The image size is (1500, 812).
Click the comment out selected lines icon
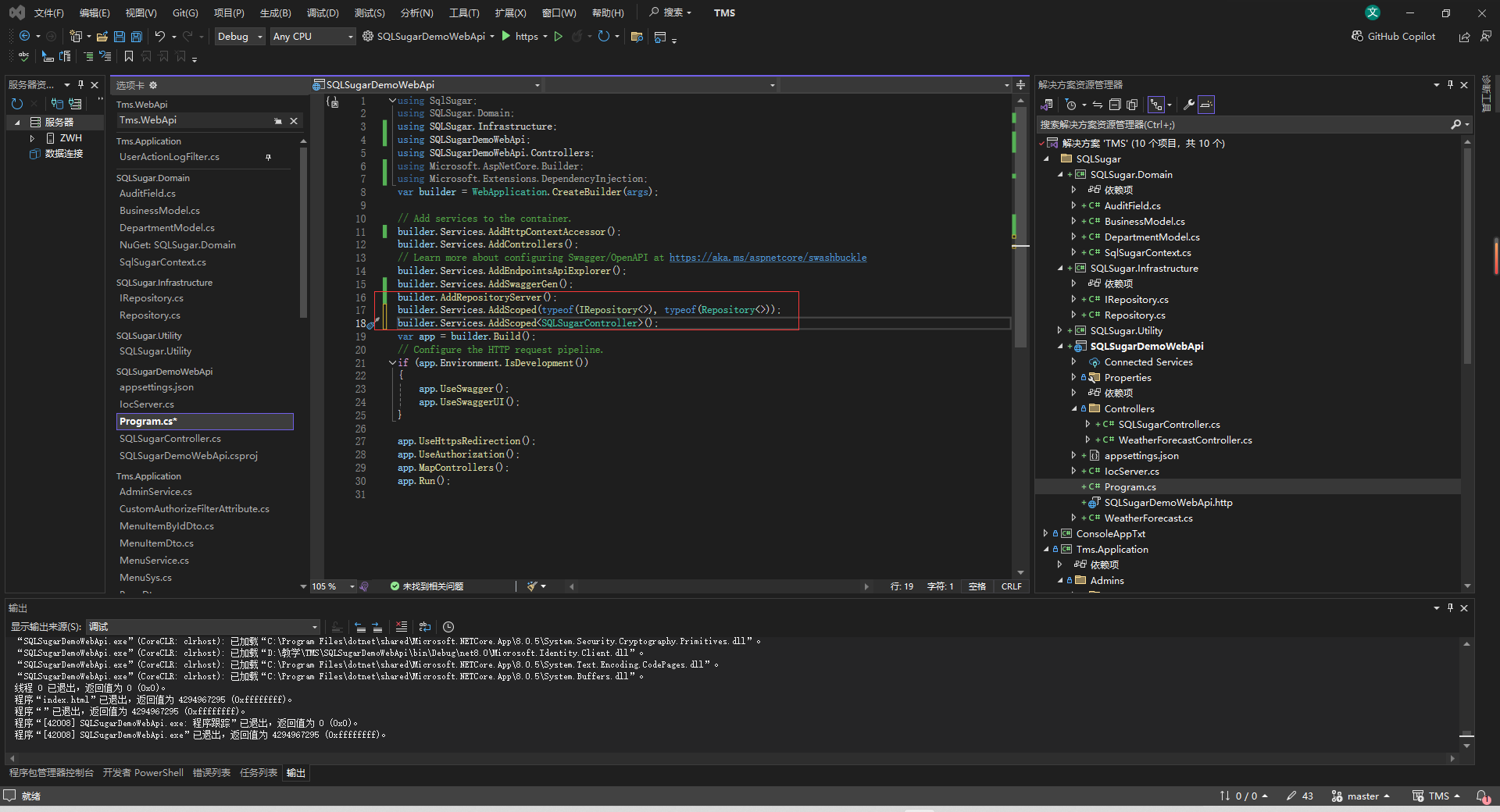click(x=88, y=56)
